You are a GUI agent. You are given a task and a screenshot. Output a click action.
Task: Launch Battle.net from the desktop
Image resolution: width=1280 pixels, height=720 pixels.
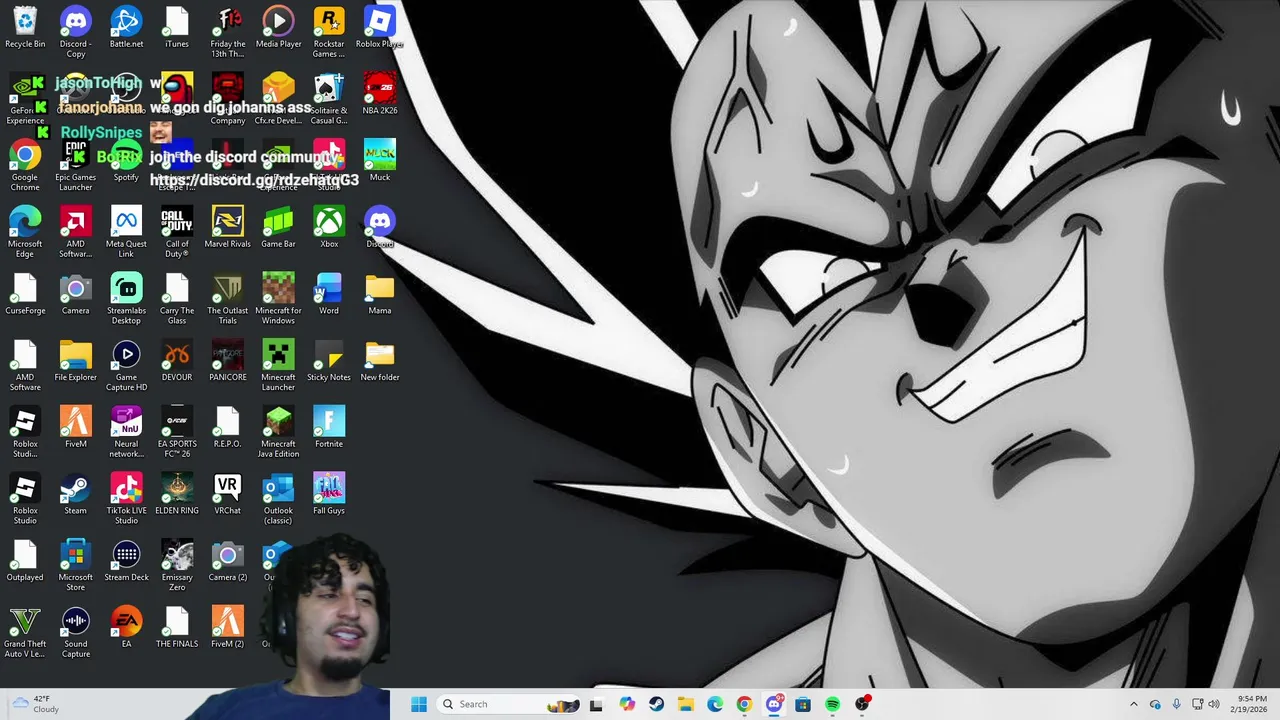[126, 27]
